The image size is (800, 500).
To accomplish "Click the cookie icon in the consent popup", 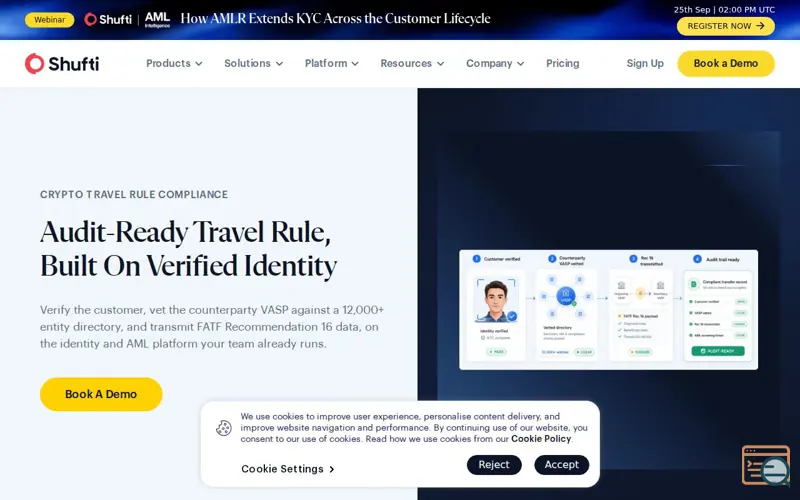I will 223,428.
